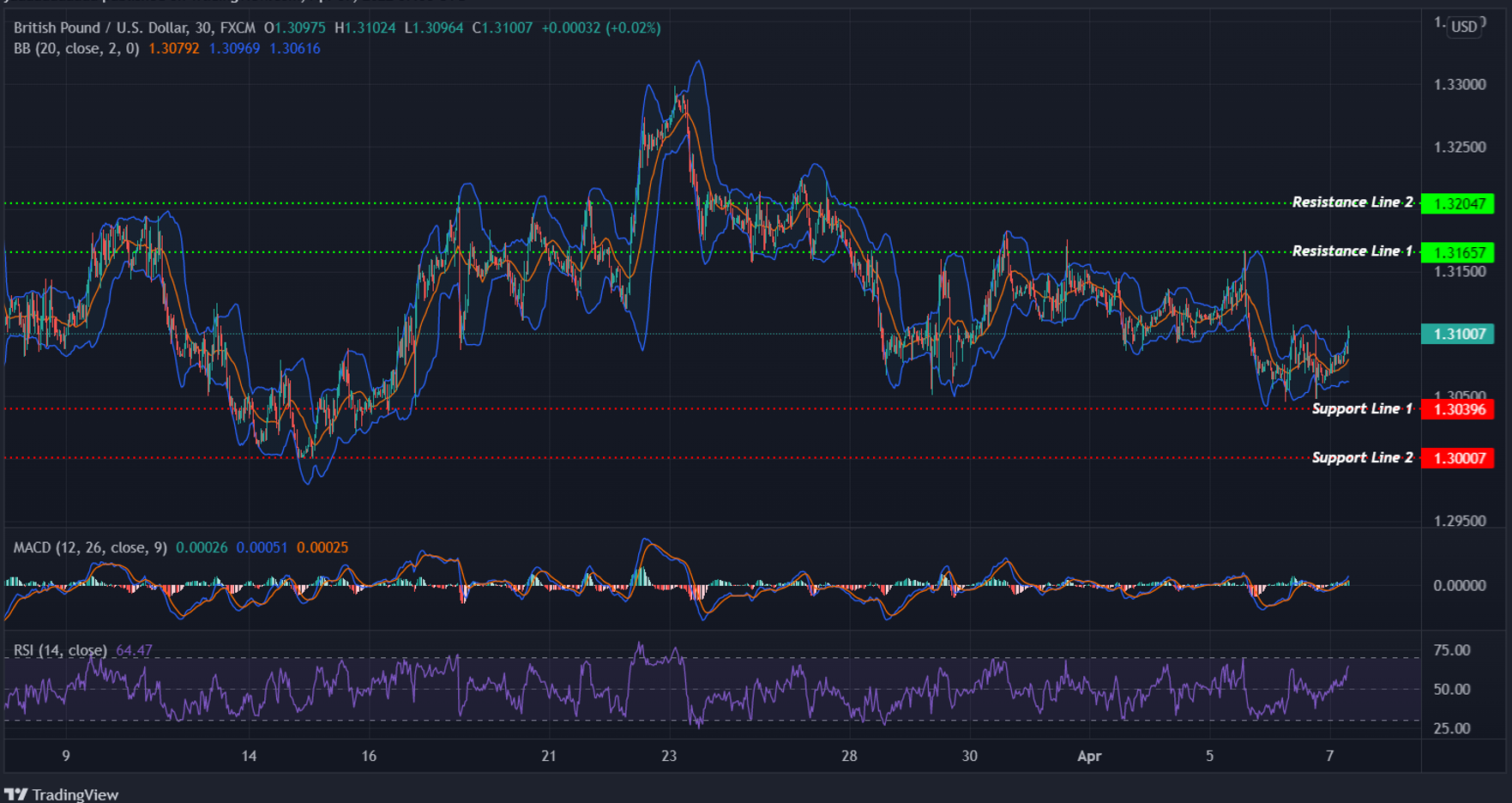Viewport: 1512px width, 803px height.
Task: Select the Support Line 2 price tag 1.30007
Action: pyautogui.click(x=1458, y=458)
